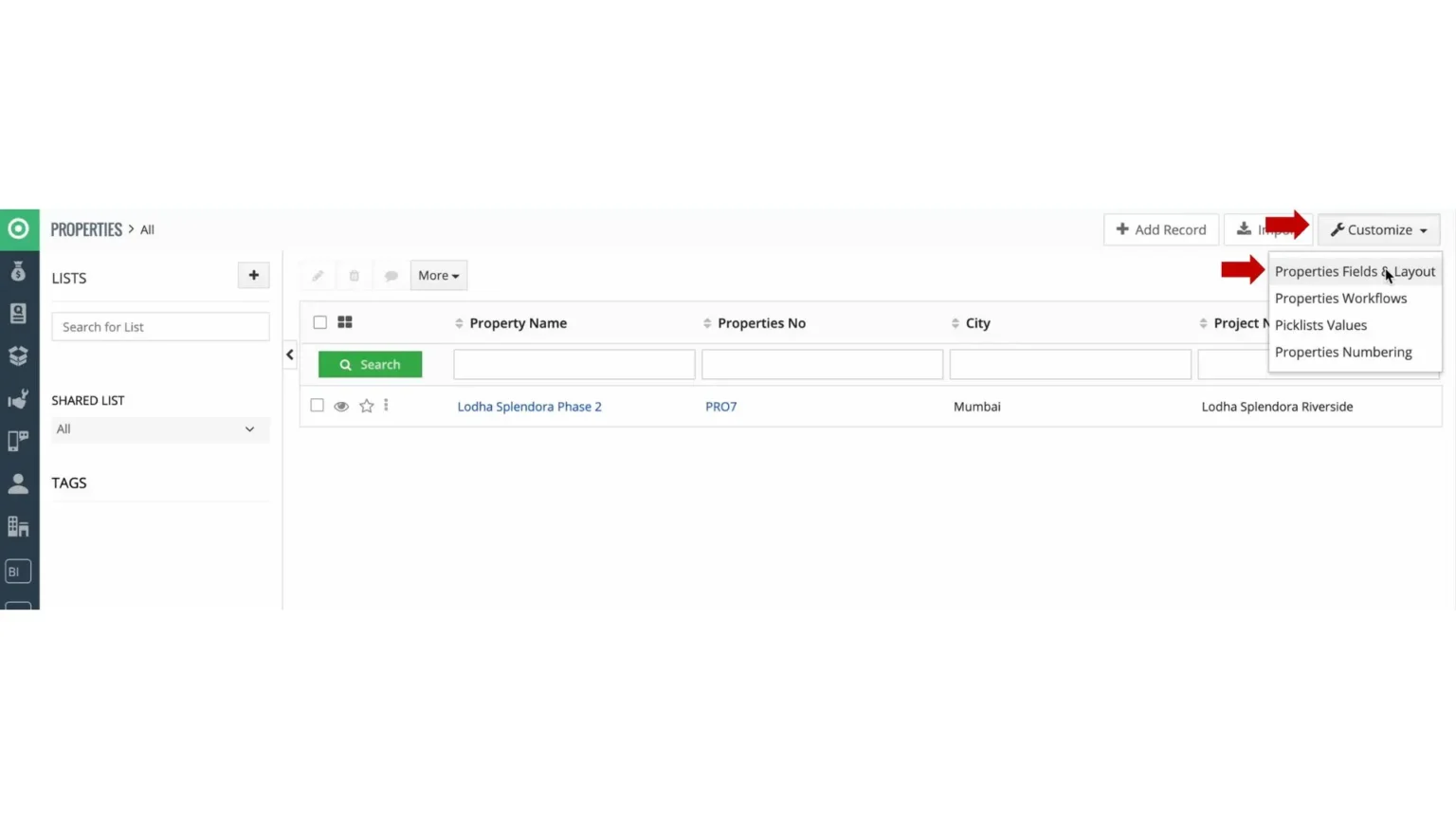
Task: Select the companies building icon in the sidebar
Action: click(x=18, y=526)
